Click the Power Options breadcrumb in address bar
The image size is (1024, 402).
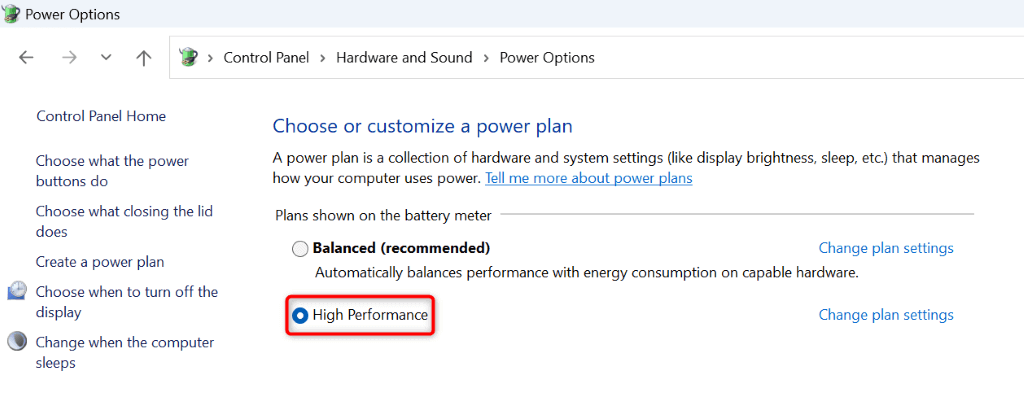coord(547,58)
